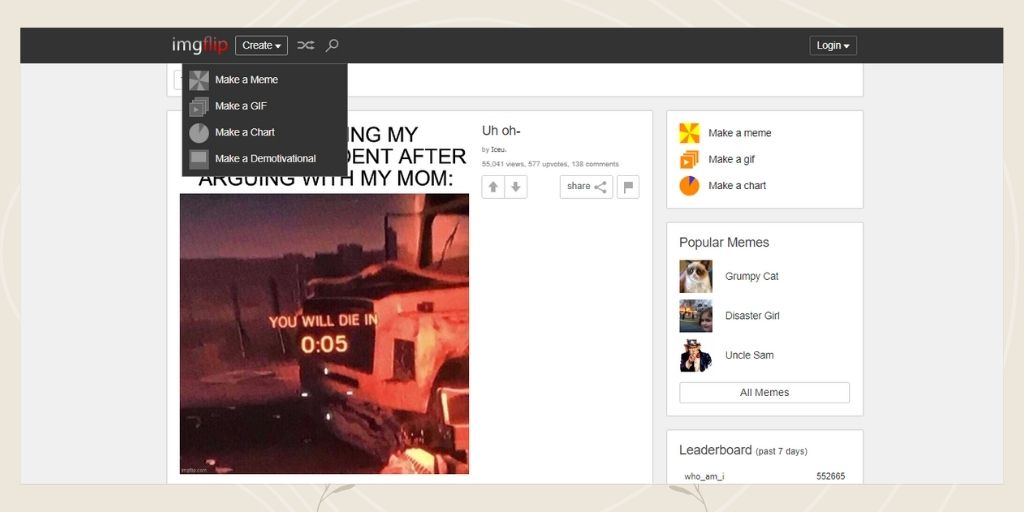
Task: Click the Popular Memes heading
Action: [x=724, y=242]
